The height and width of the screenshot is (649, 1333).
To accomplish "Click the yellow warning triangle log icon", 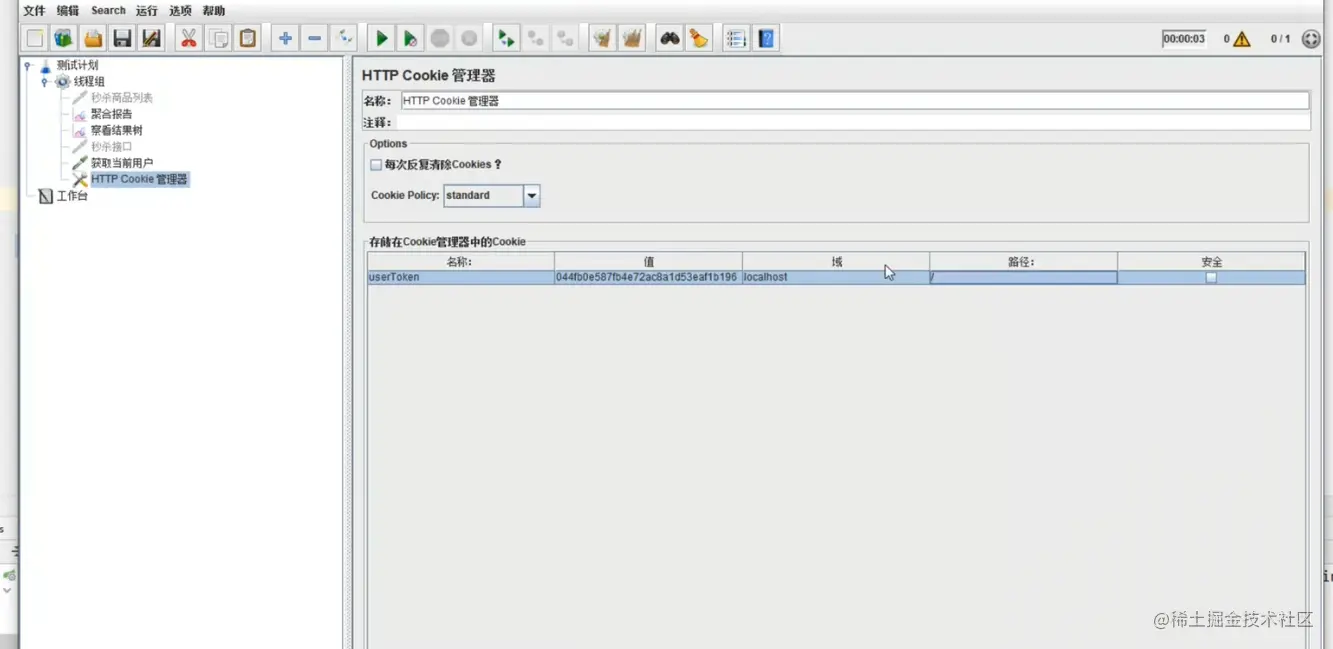I will coord(1242,39).
